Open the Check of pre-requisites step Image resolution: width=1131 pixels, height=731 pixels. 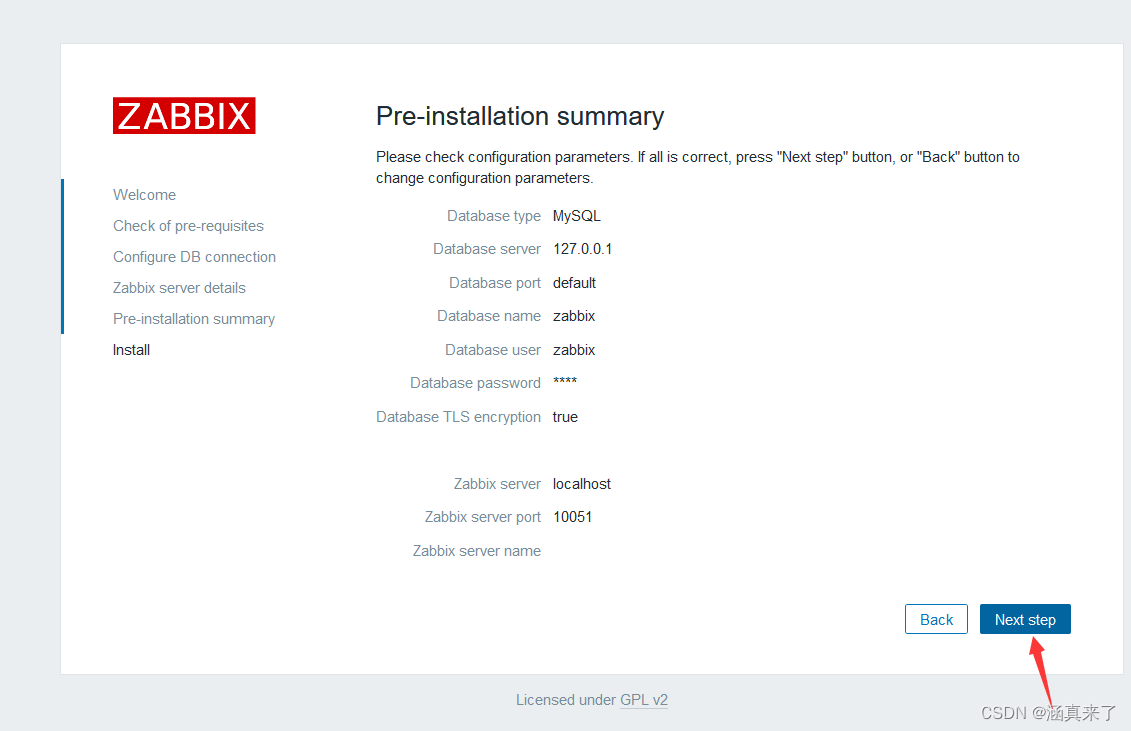click(x=188, y=225)
